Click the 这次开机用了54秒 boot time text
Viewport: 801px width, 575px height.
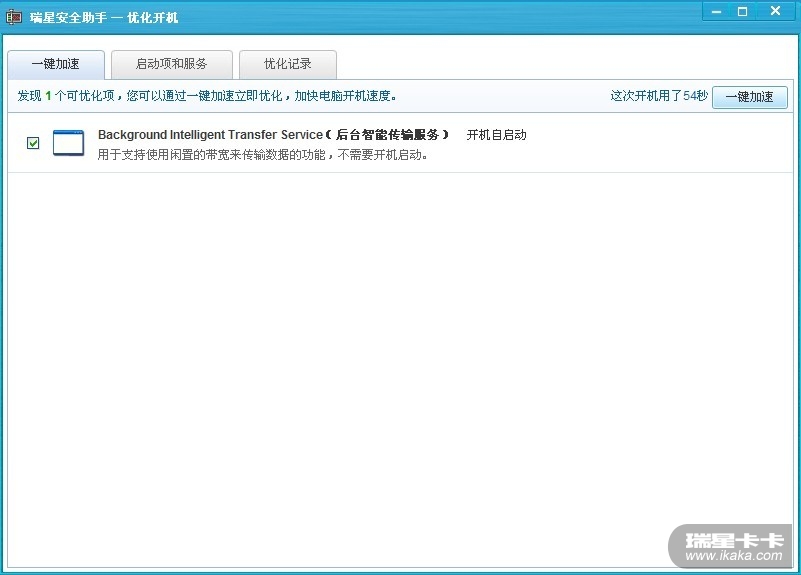659,96
